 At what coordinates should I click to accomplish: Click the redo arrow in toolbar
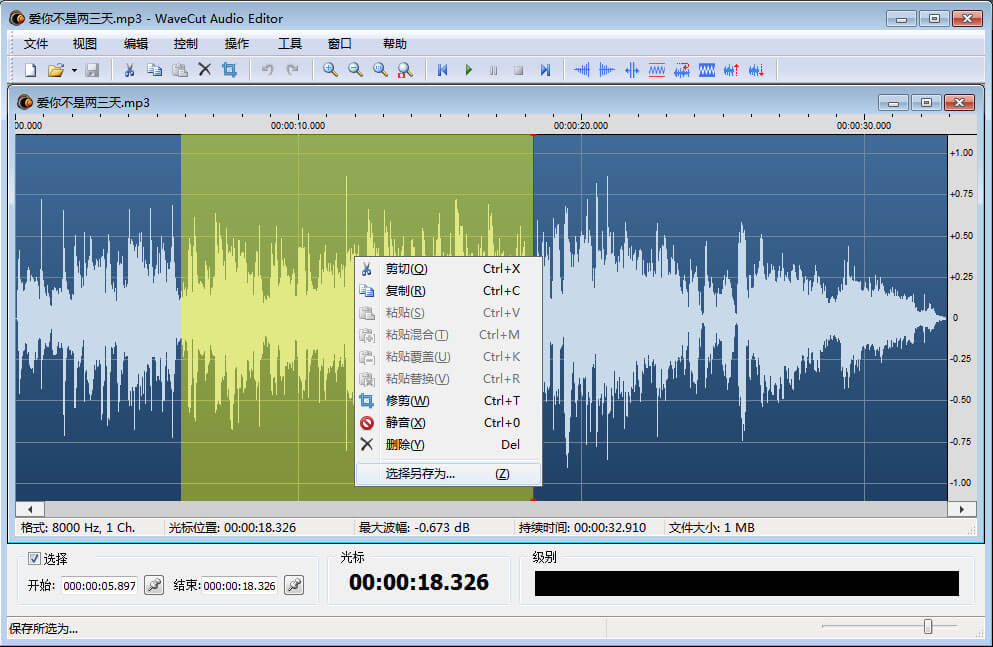(x=292, y=70)
